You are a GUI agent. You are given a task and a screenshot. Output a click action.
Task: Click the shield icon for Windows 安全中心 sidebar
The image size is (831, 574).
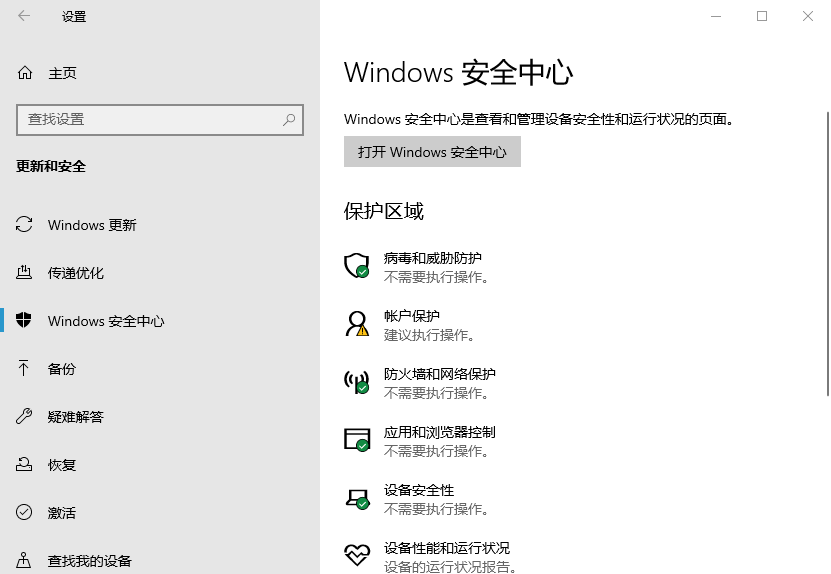tap(24, 320)
